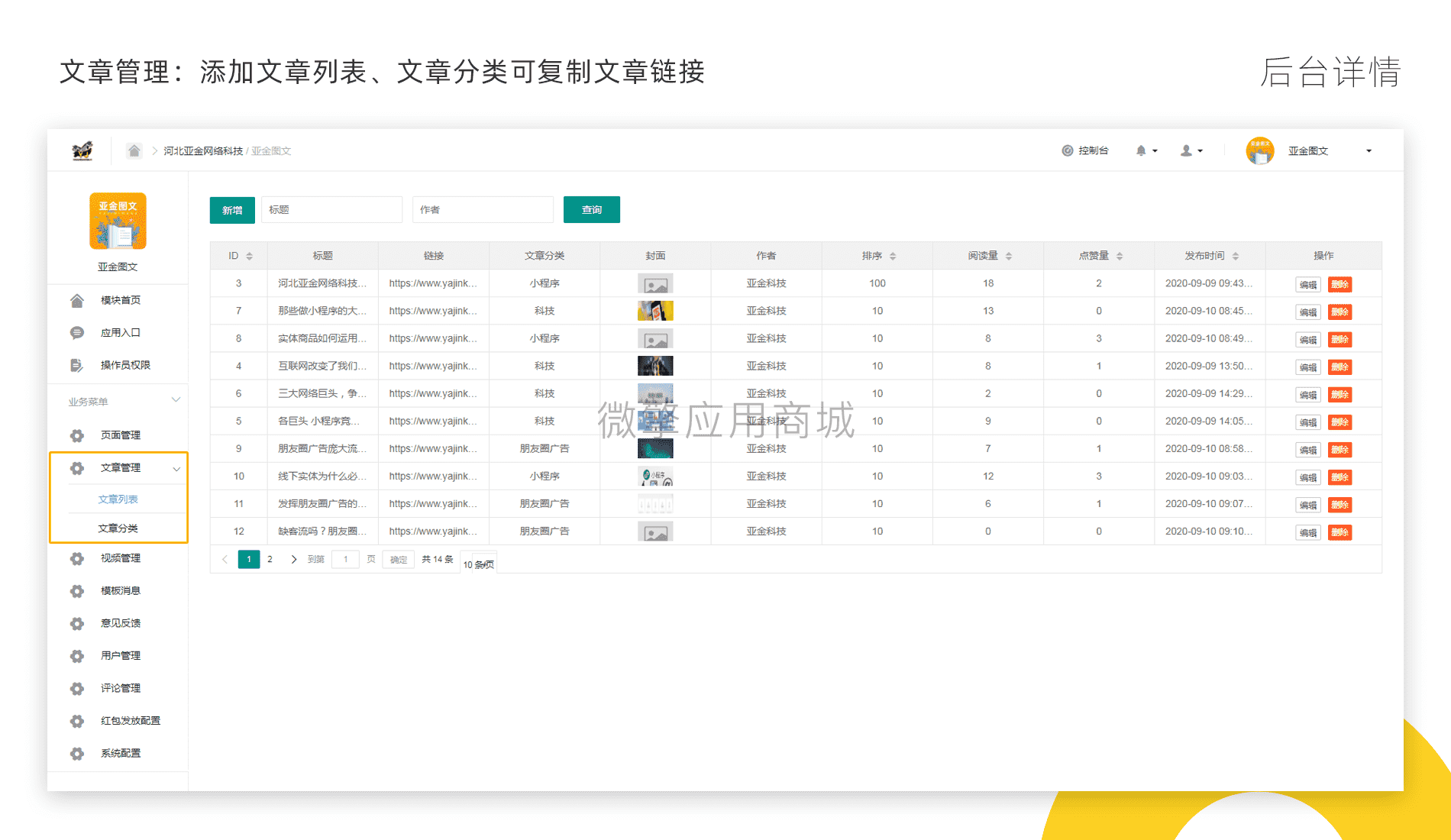Click the speech bubble icon beside 应用入口

pos(76,333)
